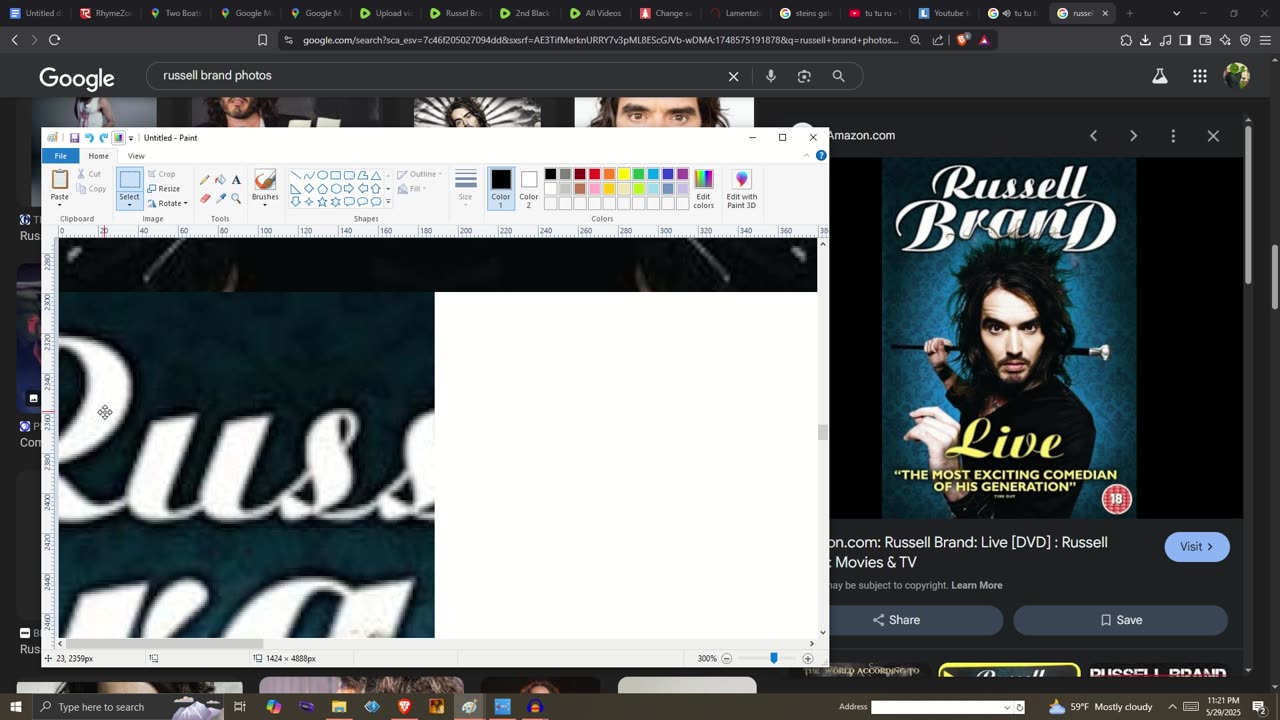Open Google Lens search by image
The image size is (1280, 720).
(804, 76)
